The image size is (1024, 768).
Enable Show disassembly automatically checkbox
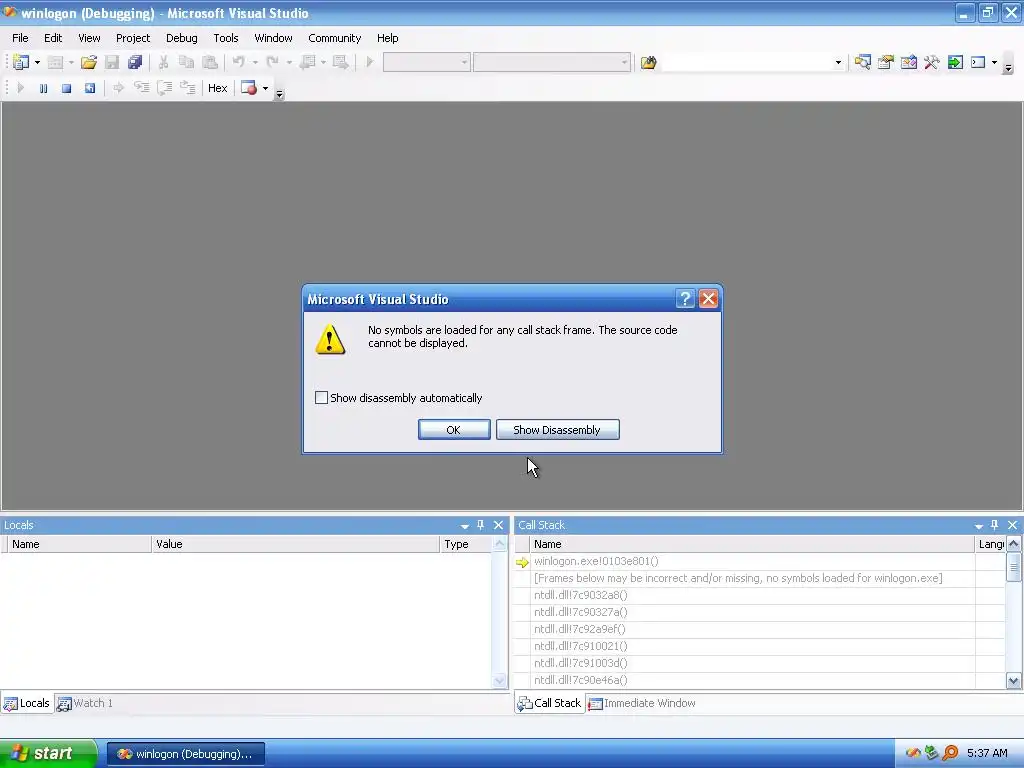pos(321,398)
